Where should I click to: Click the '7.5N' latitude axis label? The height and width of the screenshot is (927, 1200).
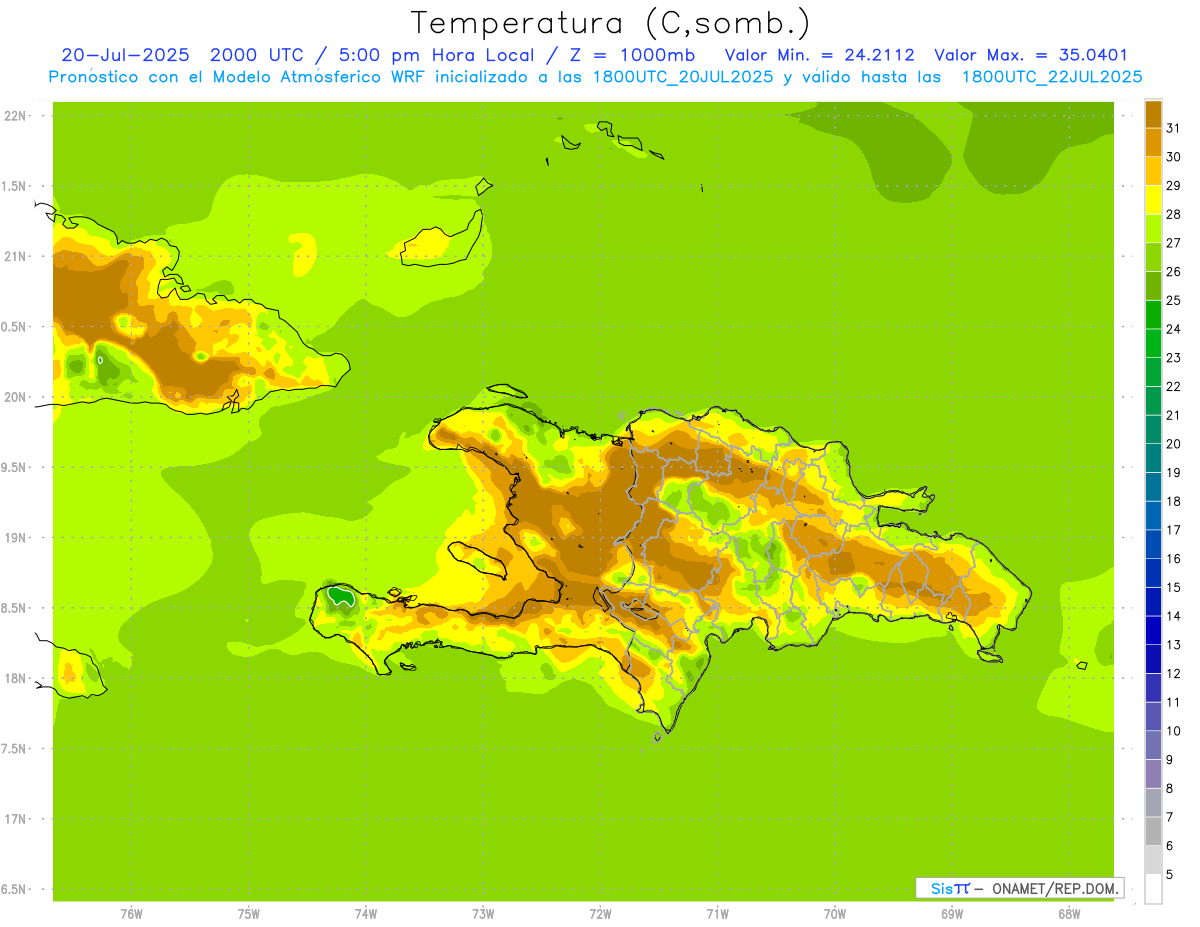15,748
